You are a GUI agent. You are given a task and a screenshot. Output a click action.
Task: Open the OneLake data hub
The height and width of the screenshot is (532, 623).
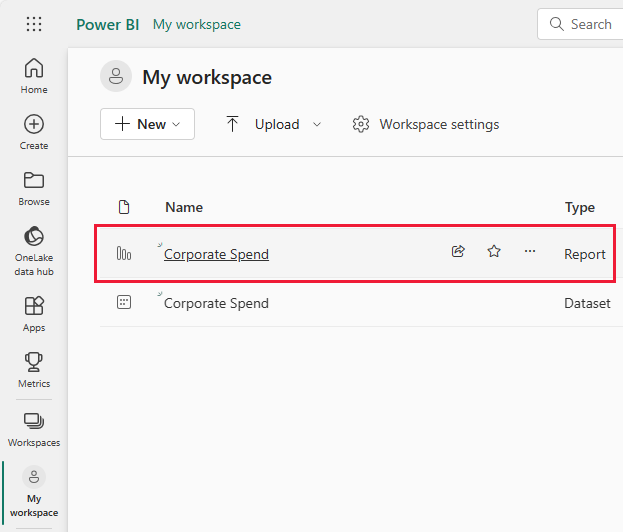click(34, 249)
